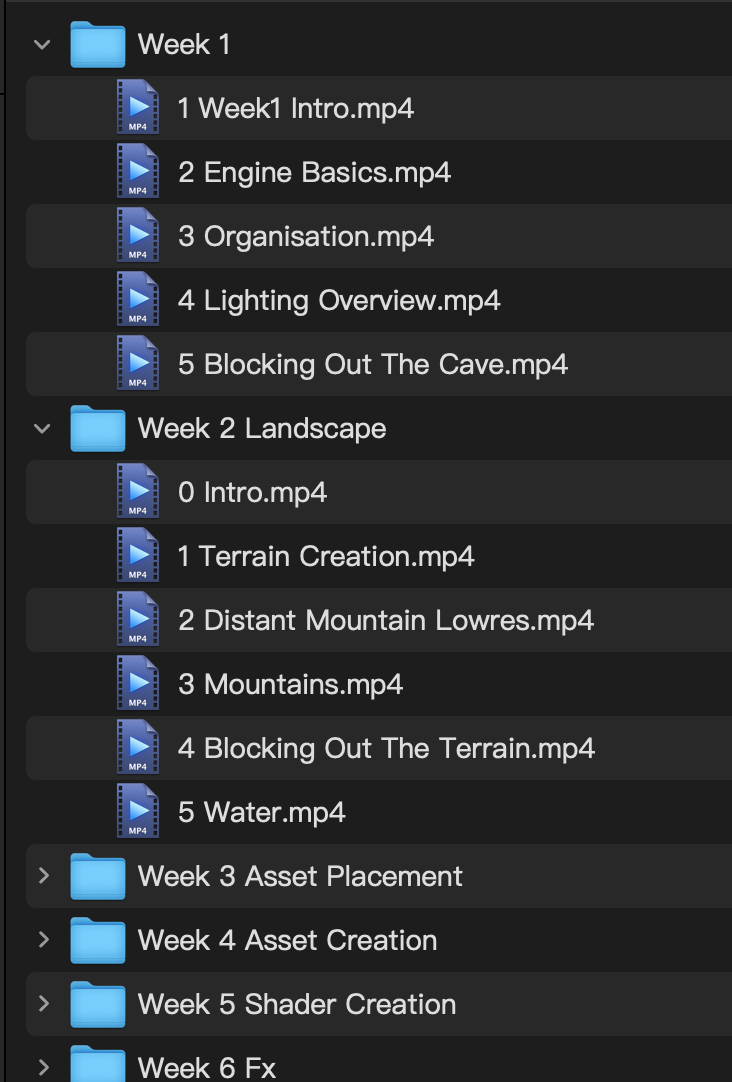This screenshot has width=732, height=1082.
Task: Select 4 Blocking Out The Terrain.mp4
Action: click(x=386, y=748)
